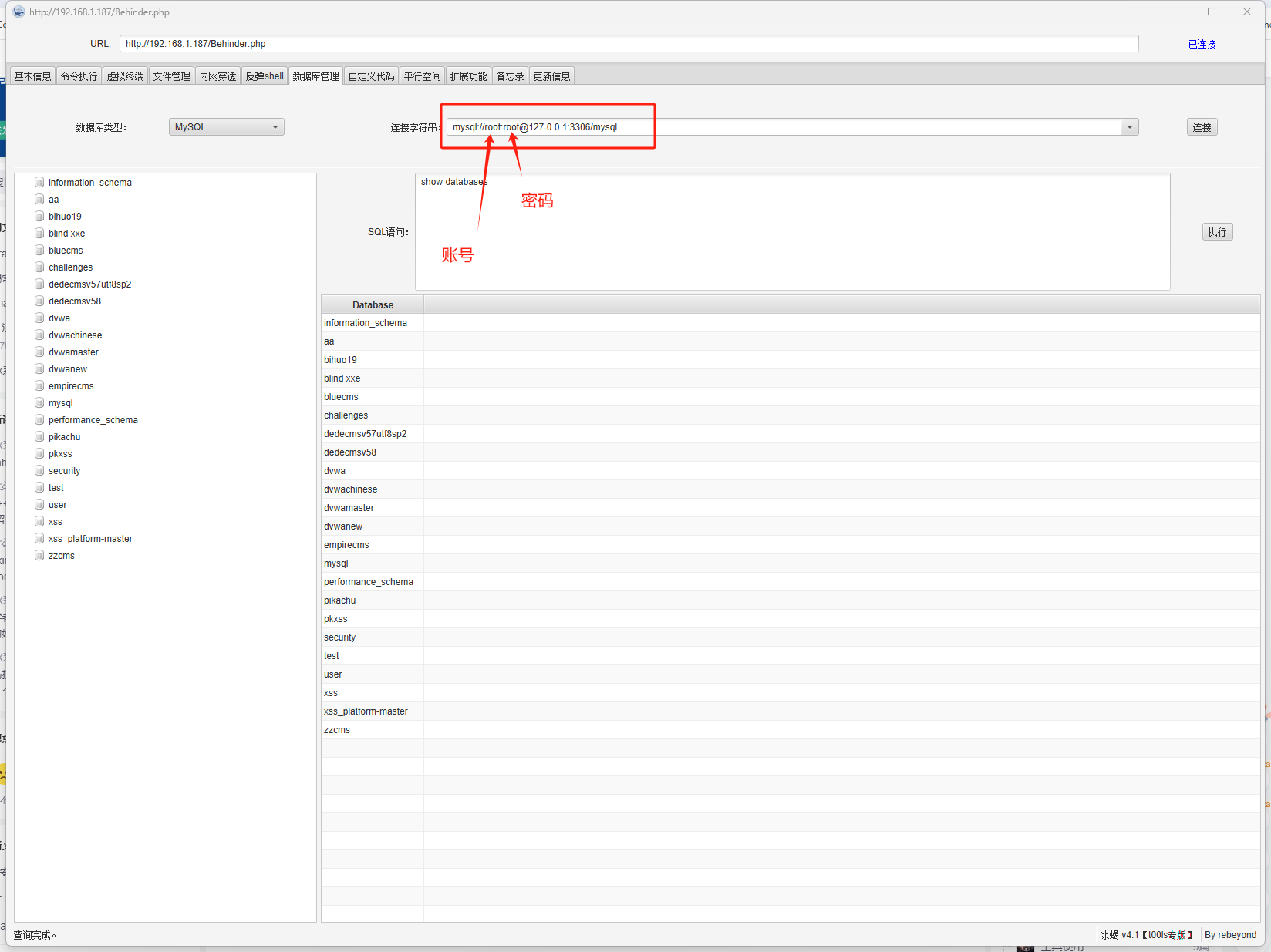
Task: Click the Database column header
Action: (x=373, y=305)
